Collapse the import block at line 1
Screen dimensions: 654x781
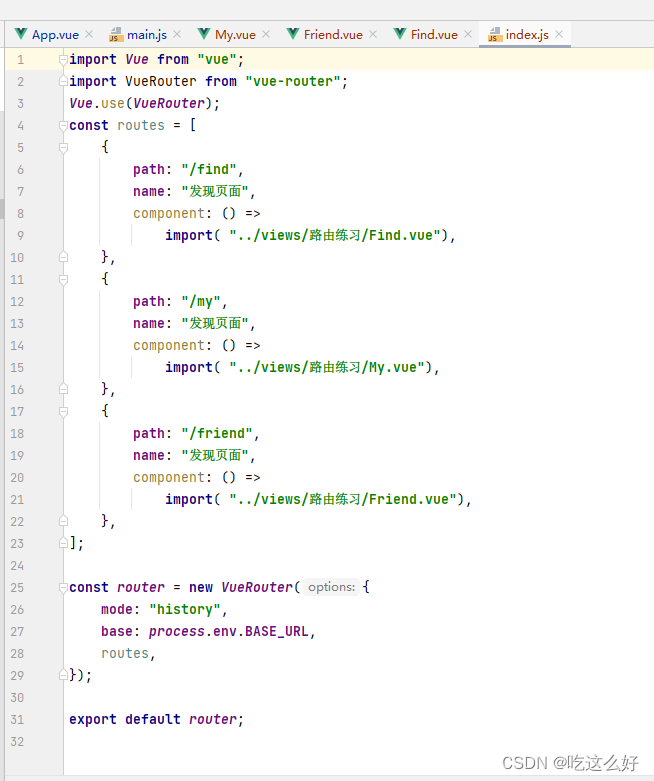click(63, 60)
